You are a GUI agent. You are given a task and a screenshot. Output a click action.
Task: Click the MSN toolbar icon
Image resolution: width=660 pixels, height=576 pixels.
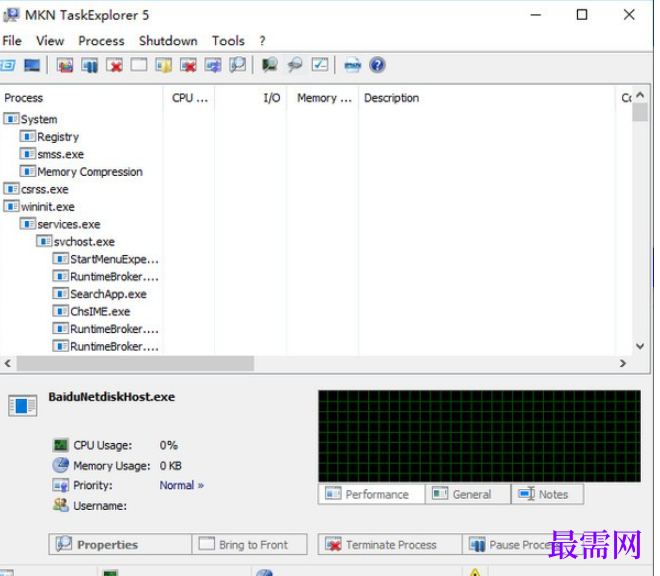352,65
